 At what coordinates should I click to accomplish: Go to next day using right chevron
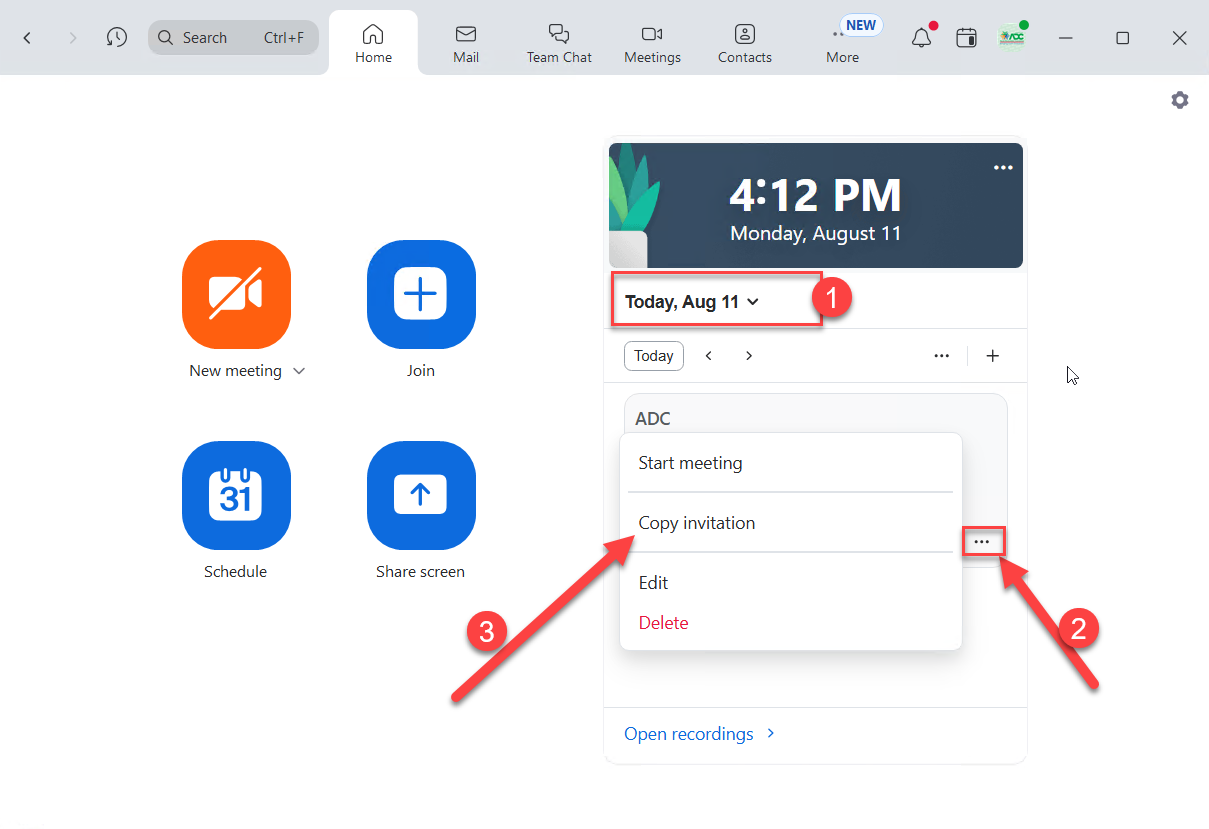pyautogui.click(x=749, y=356)
